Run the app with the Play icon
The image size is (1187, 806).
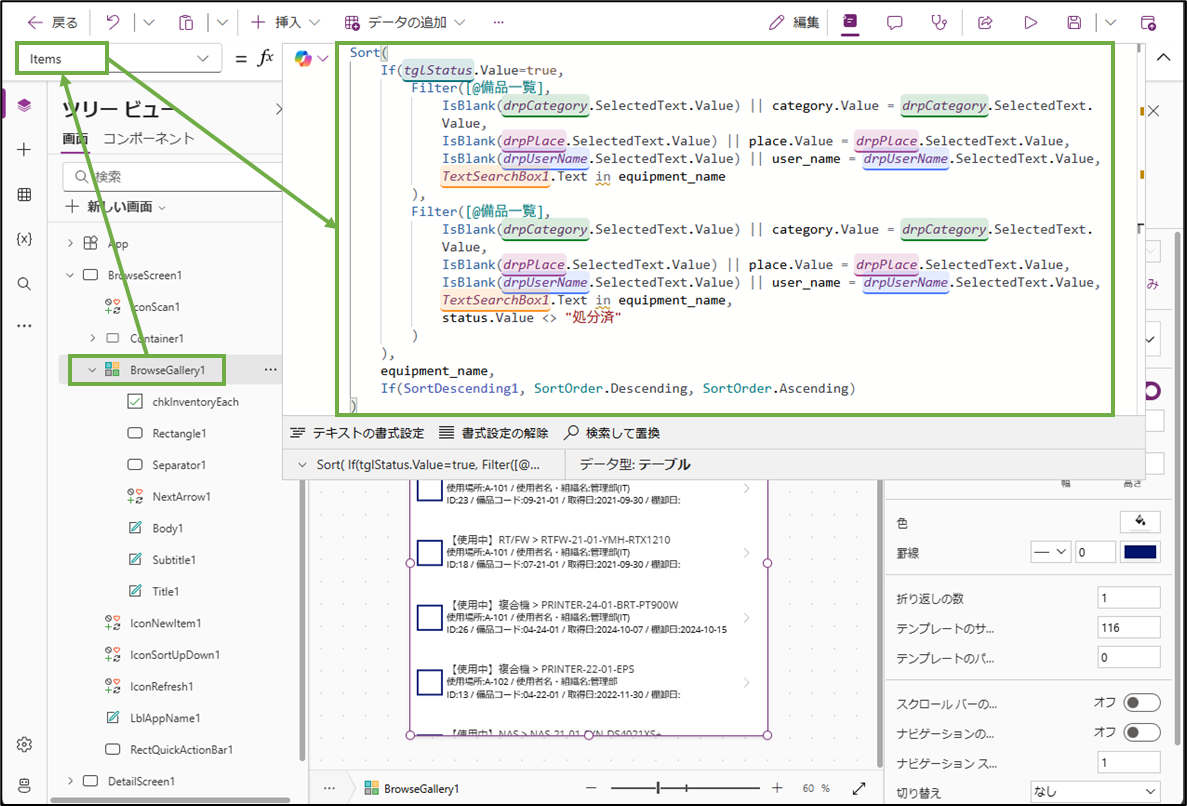tap(1031, 21)
